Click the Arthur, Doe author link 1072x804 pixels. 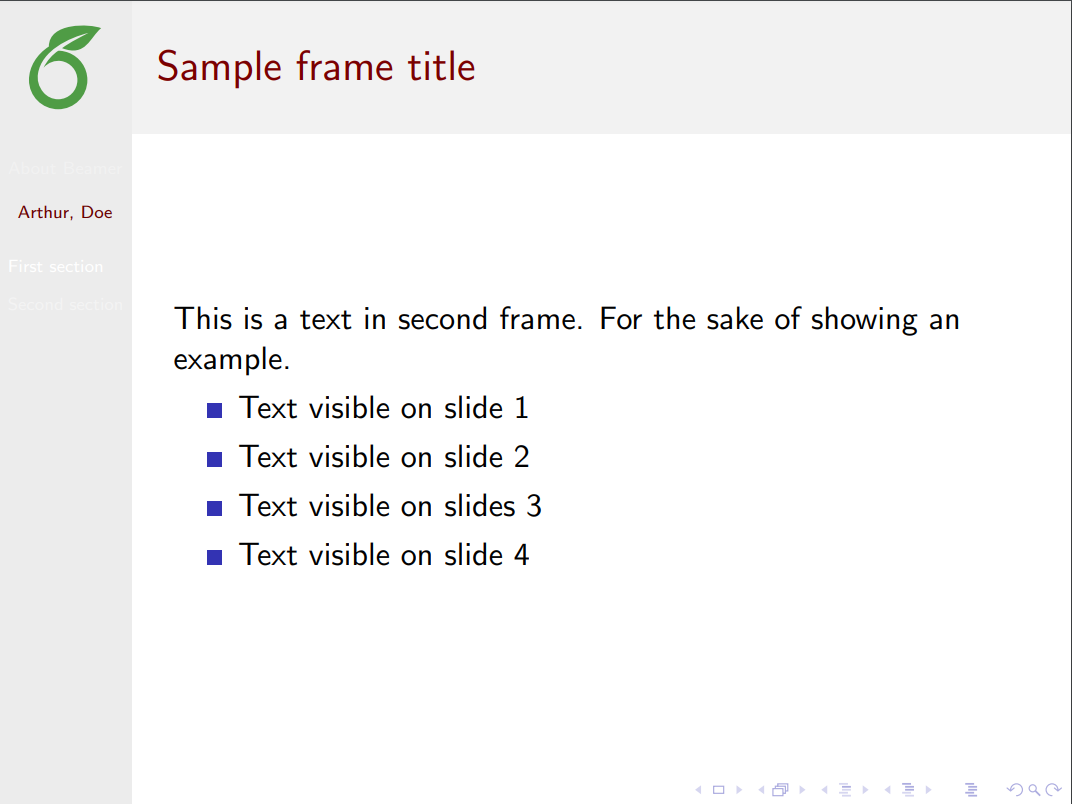(65, 212)
